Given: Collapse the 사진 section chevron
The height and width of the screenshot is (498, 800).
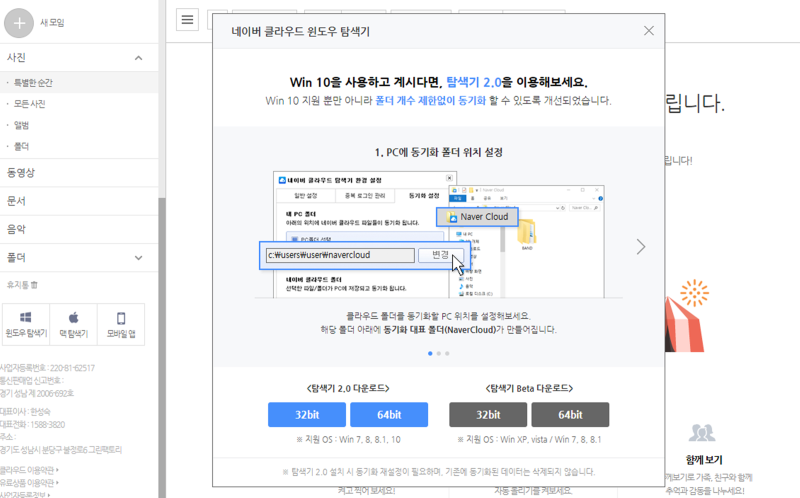Looking at the screenshot, I should pyautogui.click(x=138, y=58).
